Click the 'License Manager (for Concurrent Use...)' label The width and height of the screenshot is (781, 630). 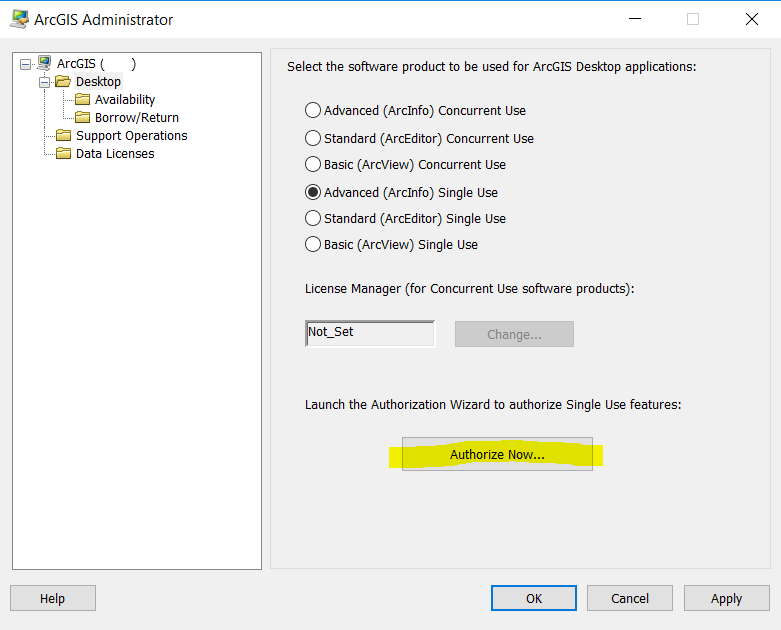click(470, 289)
